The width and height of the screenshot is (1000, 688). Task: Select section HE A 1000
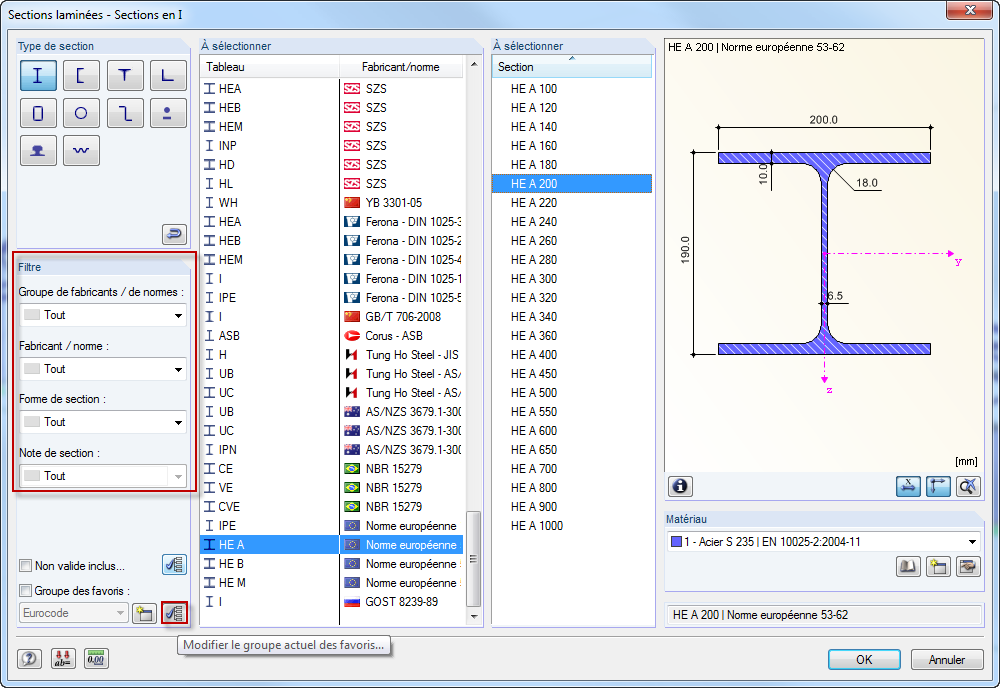tap(571, 526)
